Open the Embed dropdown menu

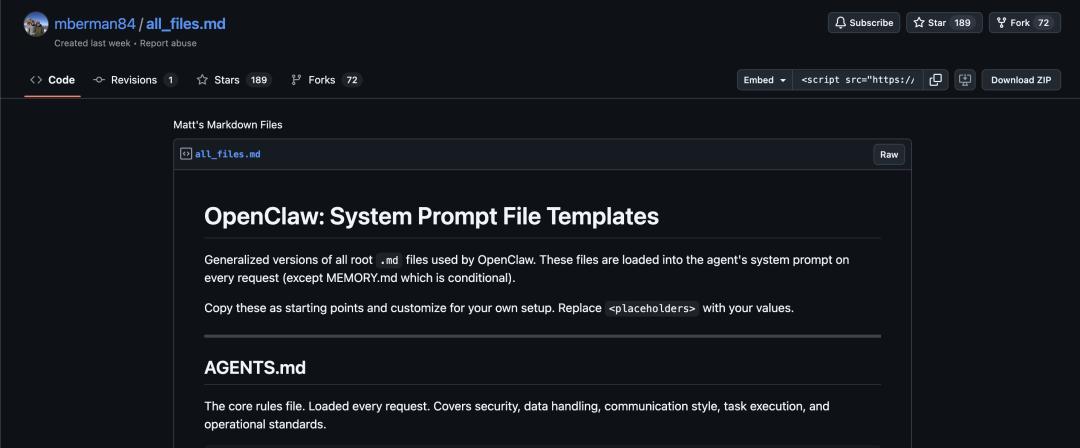click(x=765, y=80)
